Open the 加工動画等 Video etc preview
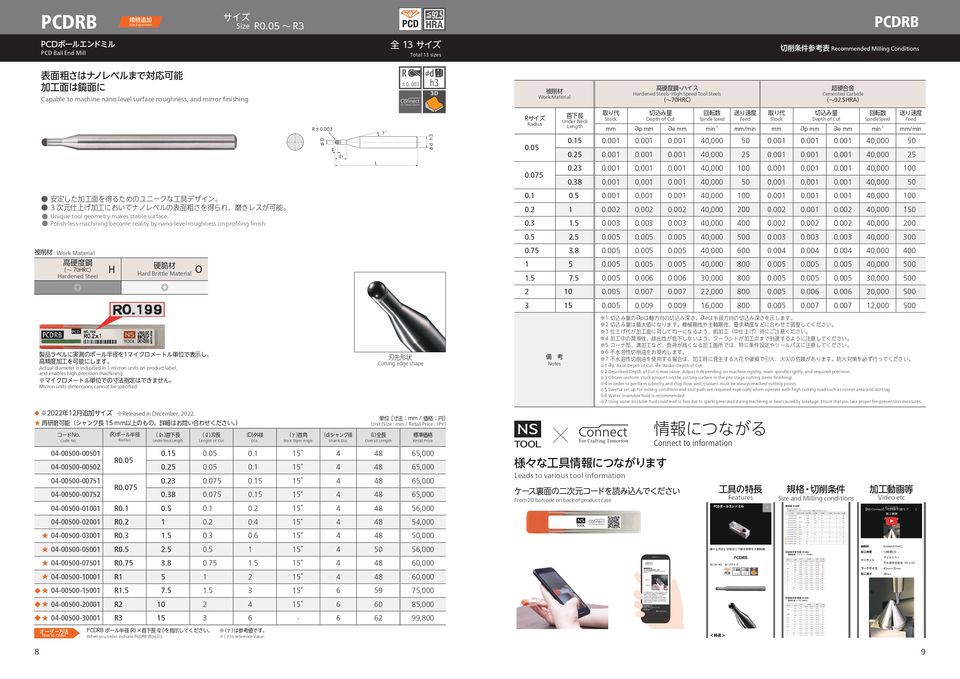The image size is (960, 679). (891, 571)
